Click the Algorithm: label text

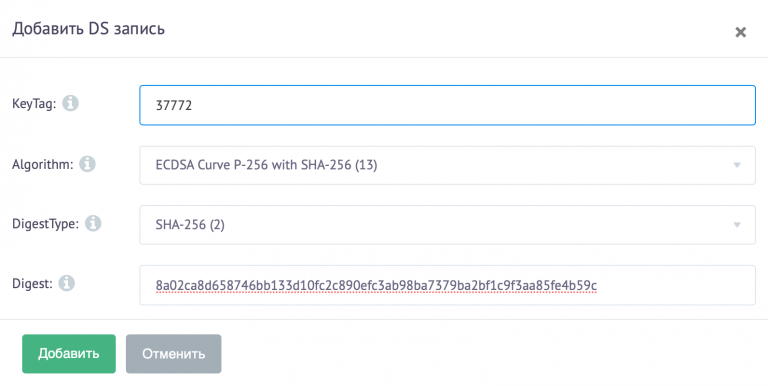coord(42,164)
